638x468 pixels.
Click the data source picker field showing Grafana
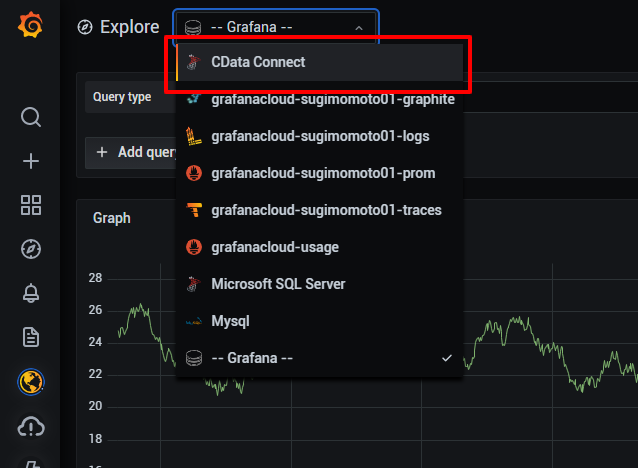[x=276, y=27]
